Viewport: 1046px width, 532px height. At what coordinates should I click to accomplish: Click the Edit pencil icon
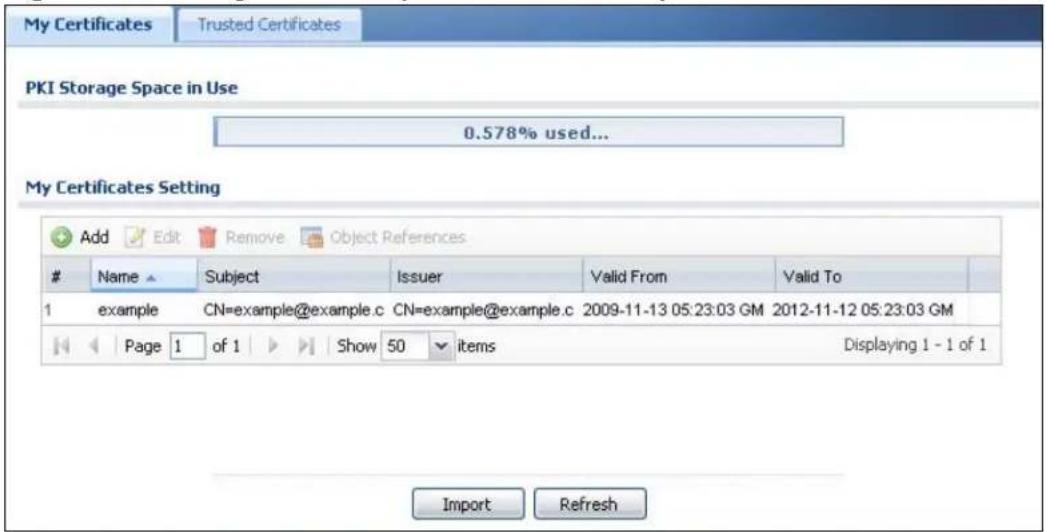click(135, 237)
